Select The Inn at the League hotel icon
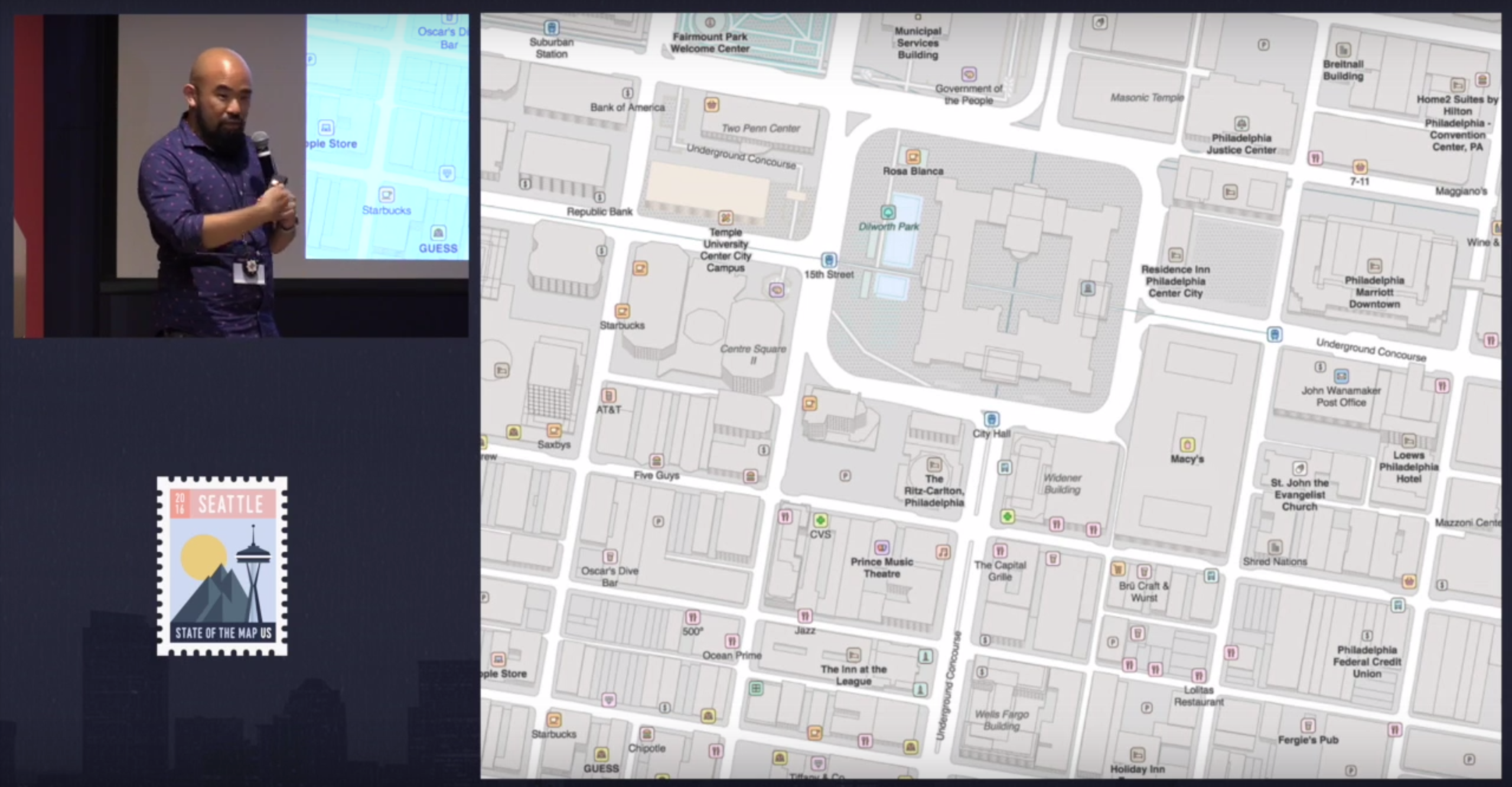Screen dimensions: 1512x787 click(853, 655)
